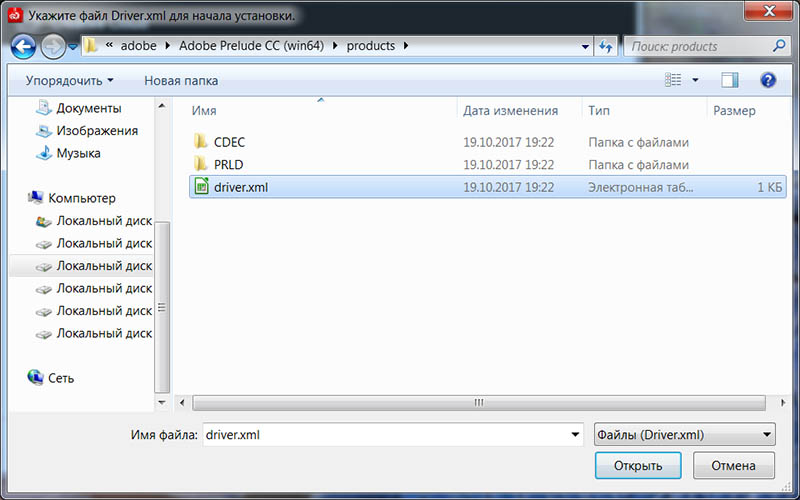Expand the arrow after the products breadcrumb

406,46
